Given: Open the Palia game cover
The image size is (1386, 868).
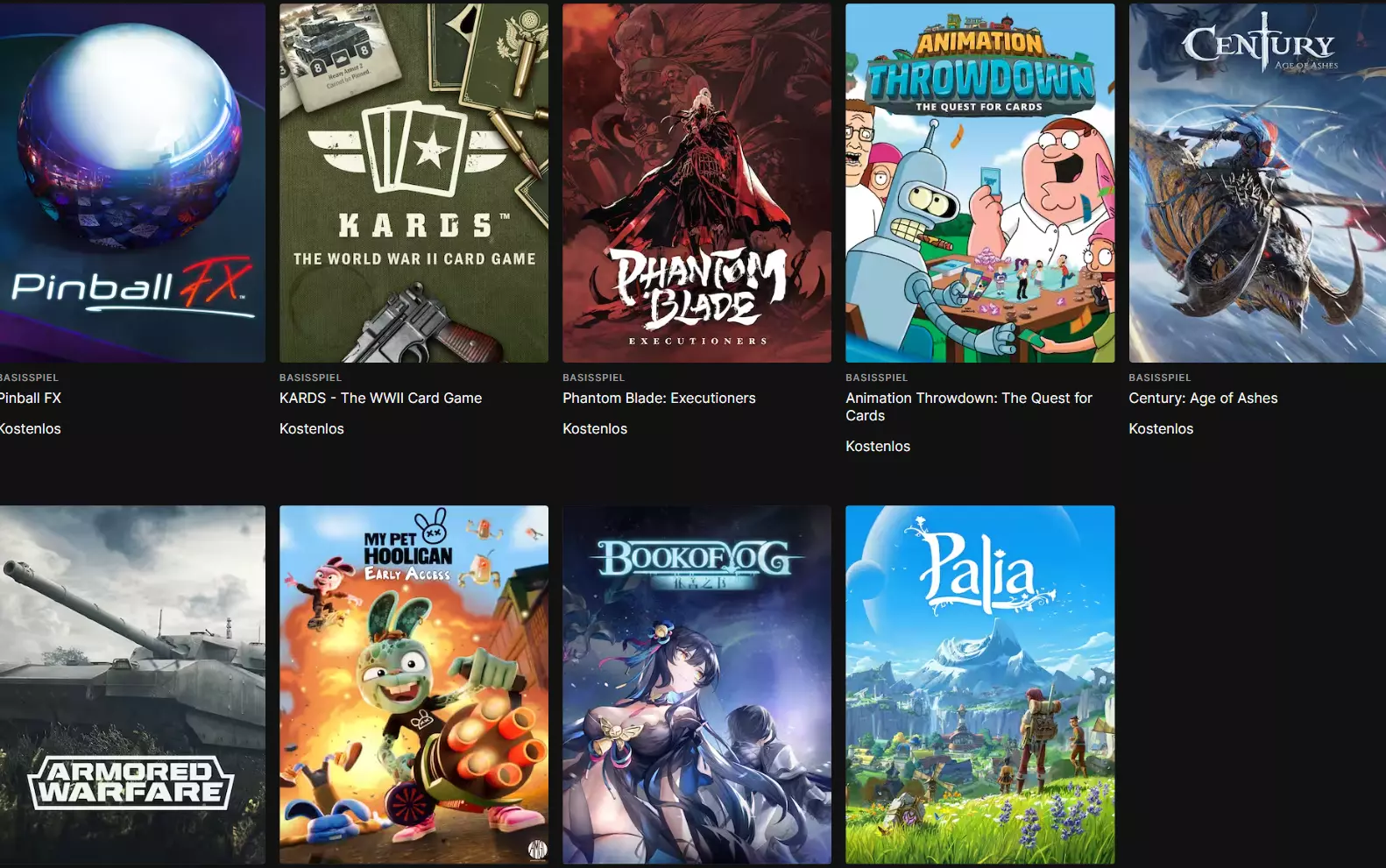Looking at the screenshot, I should click(979, 685).
